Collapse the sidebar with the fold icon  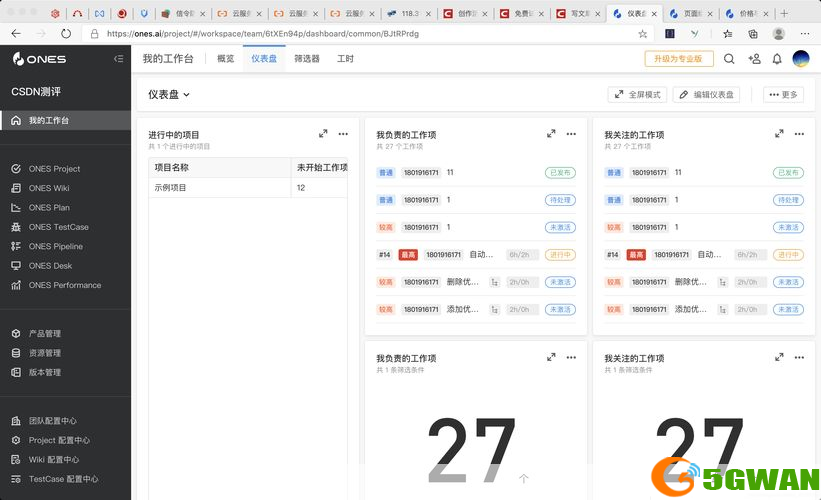[119, 59]
